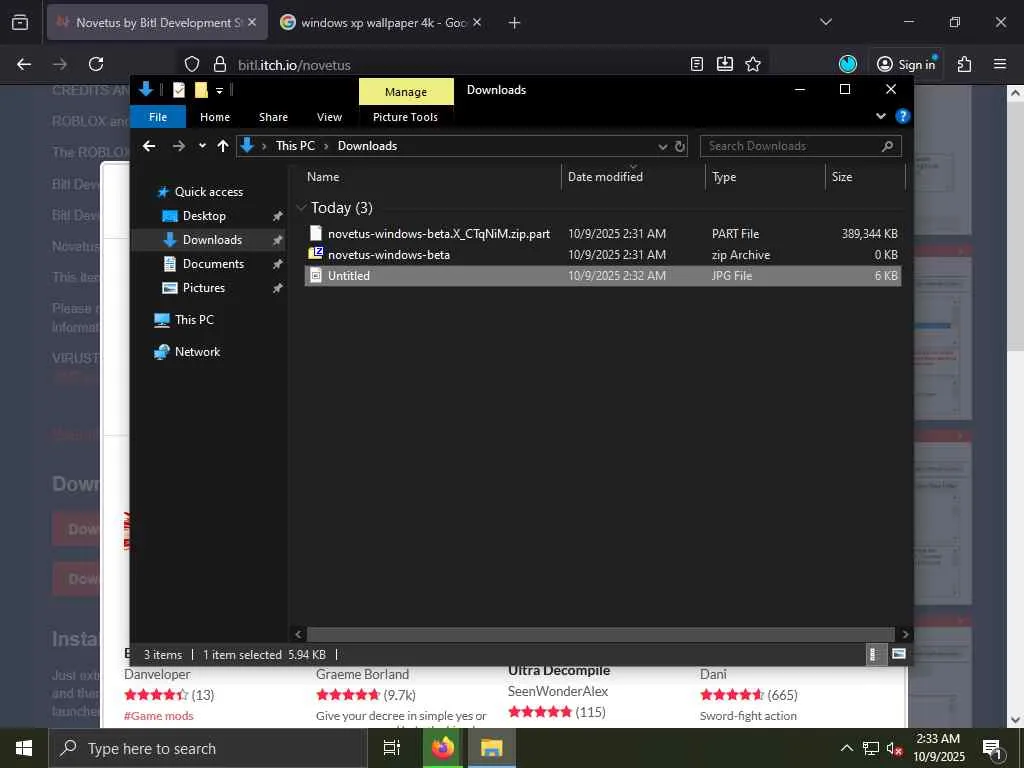The height and width of the screenshot is (768, 1024).
Task: Sort files by the Size column
Action: click(865, 177)
